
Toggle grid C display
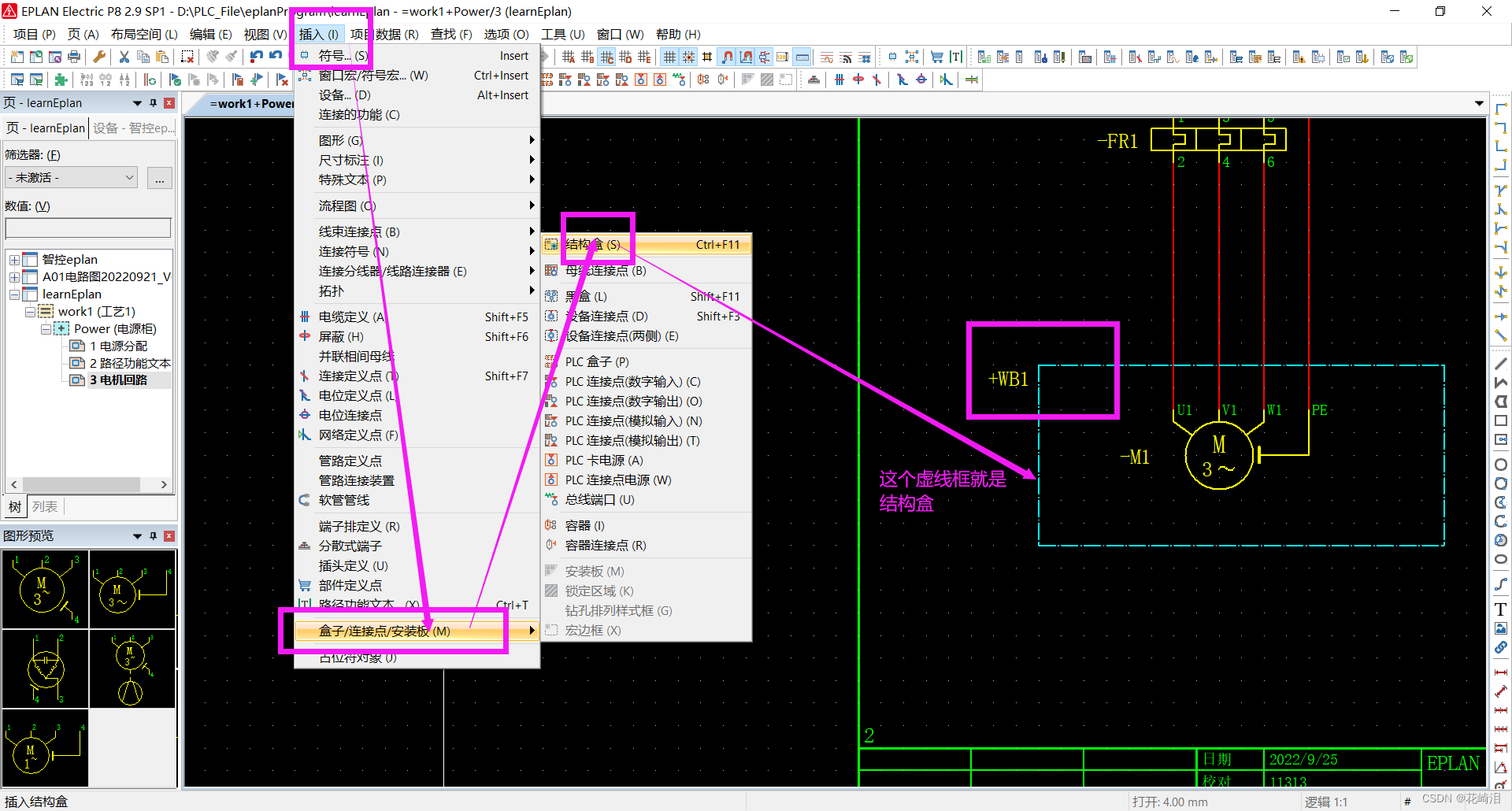(x=606, y=57)
